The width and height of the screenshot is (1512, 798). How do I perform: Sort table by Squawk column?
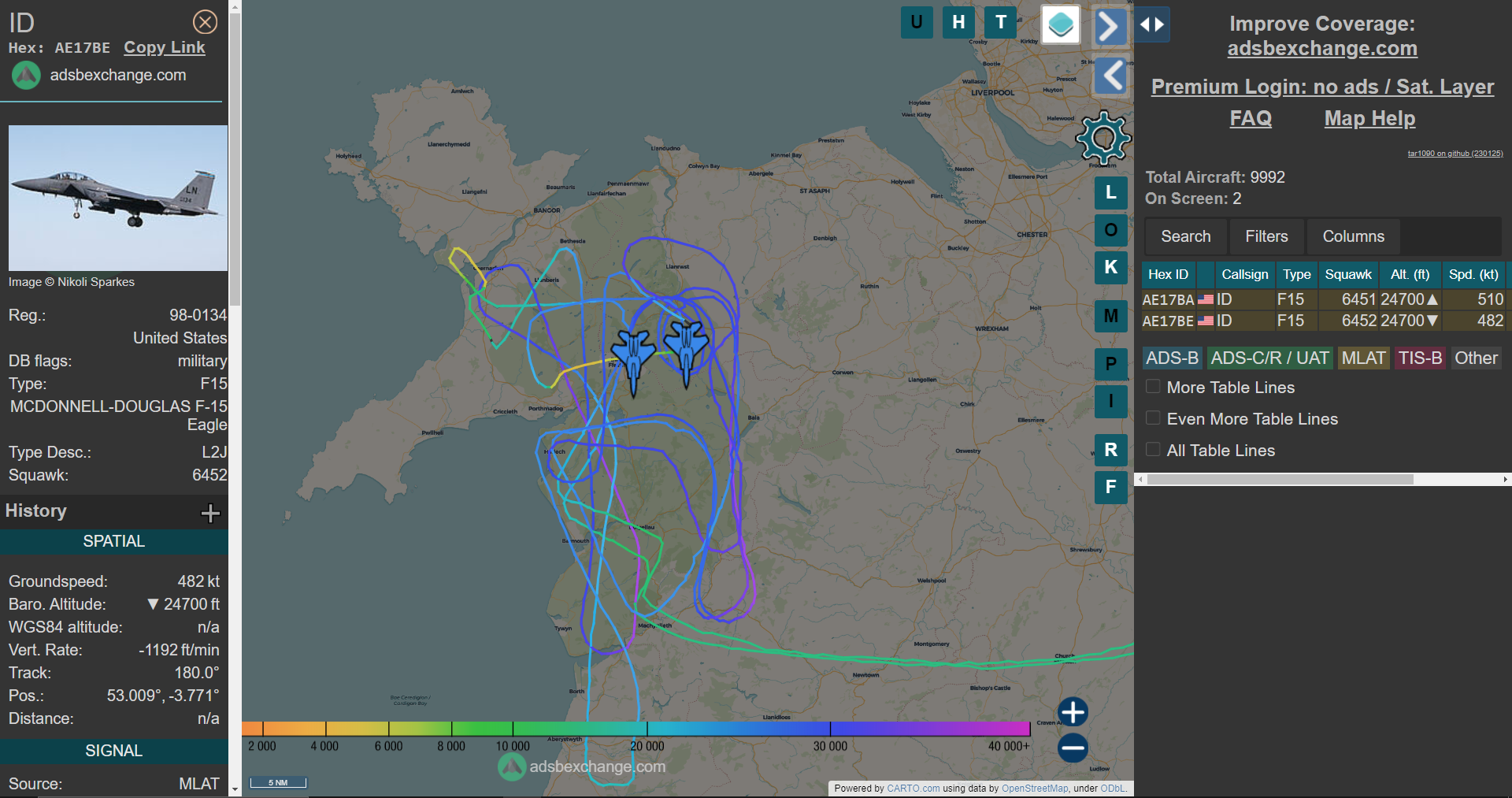tap(1348, 274)
